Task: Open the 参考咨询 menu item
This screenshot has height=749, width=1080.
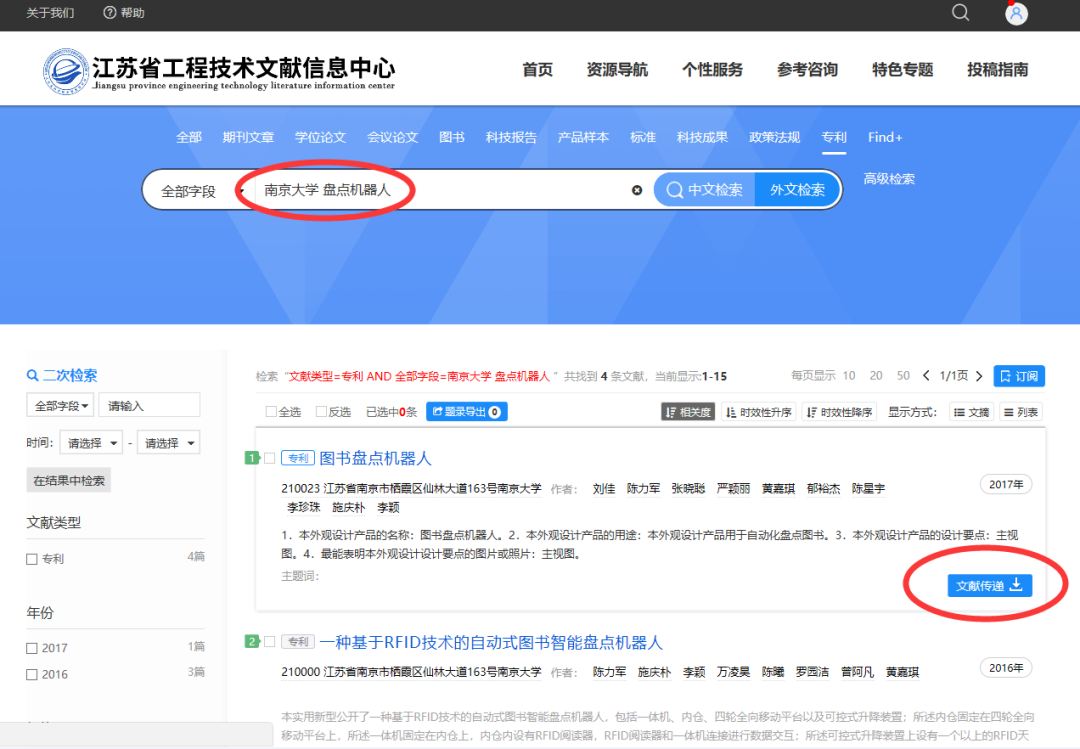Action: pos(807,70)
